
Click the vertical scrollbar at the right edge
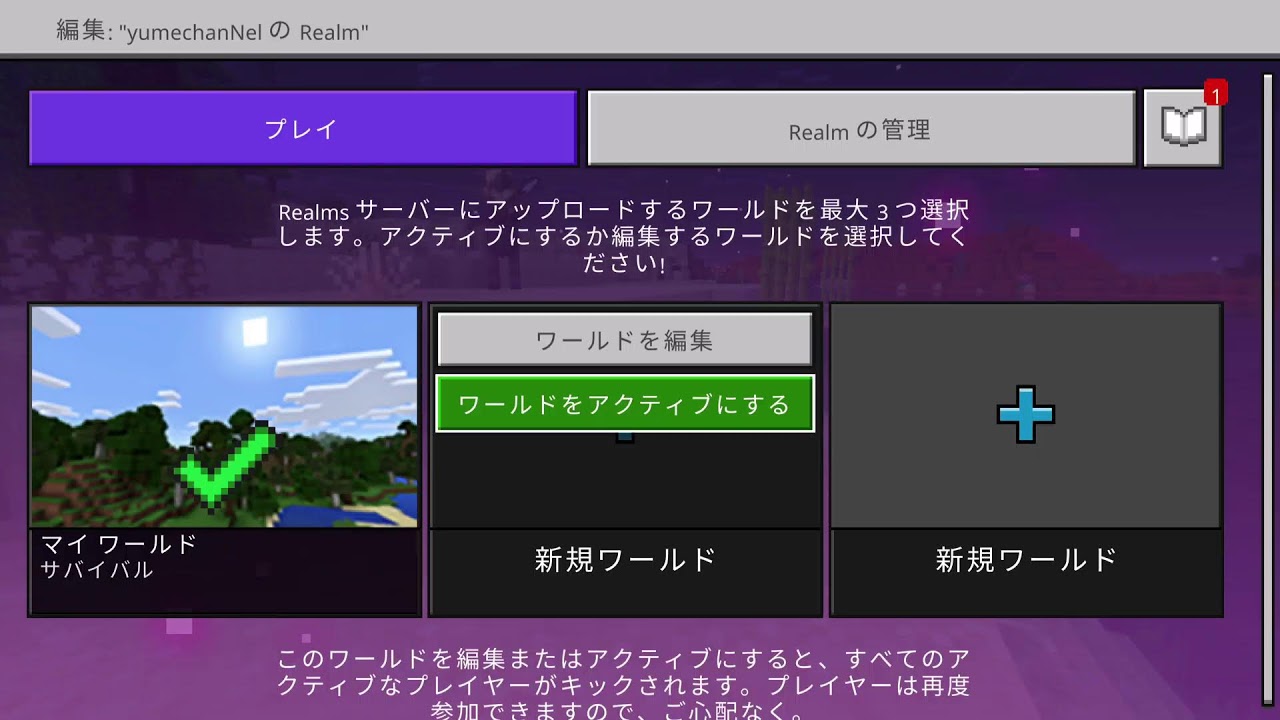tap(1267, 390)
